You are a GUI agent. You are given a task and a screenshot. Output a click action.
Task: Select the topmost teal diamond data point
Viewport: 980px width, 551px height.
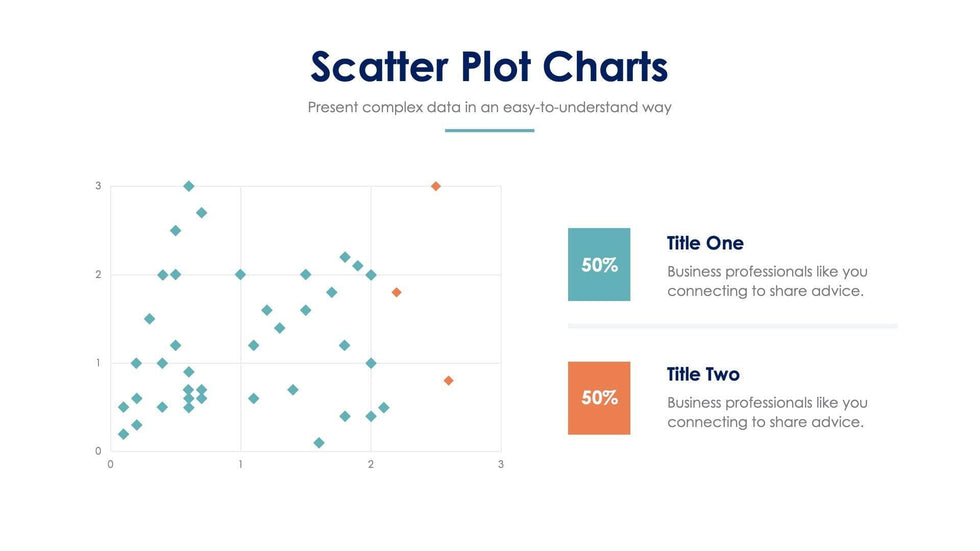[189, 186]
